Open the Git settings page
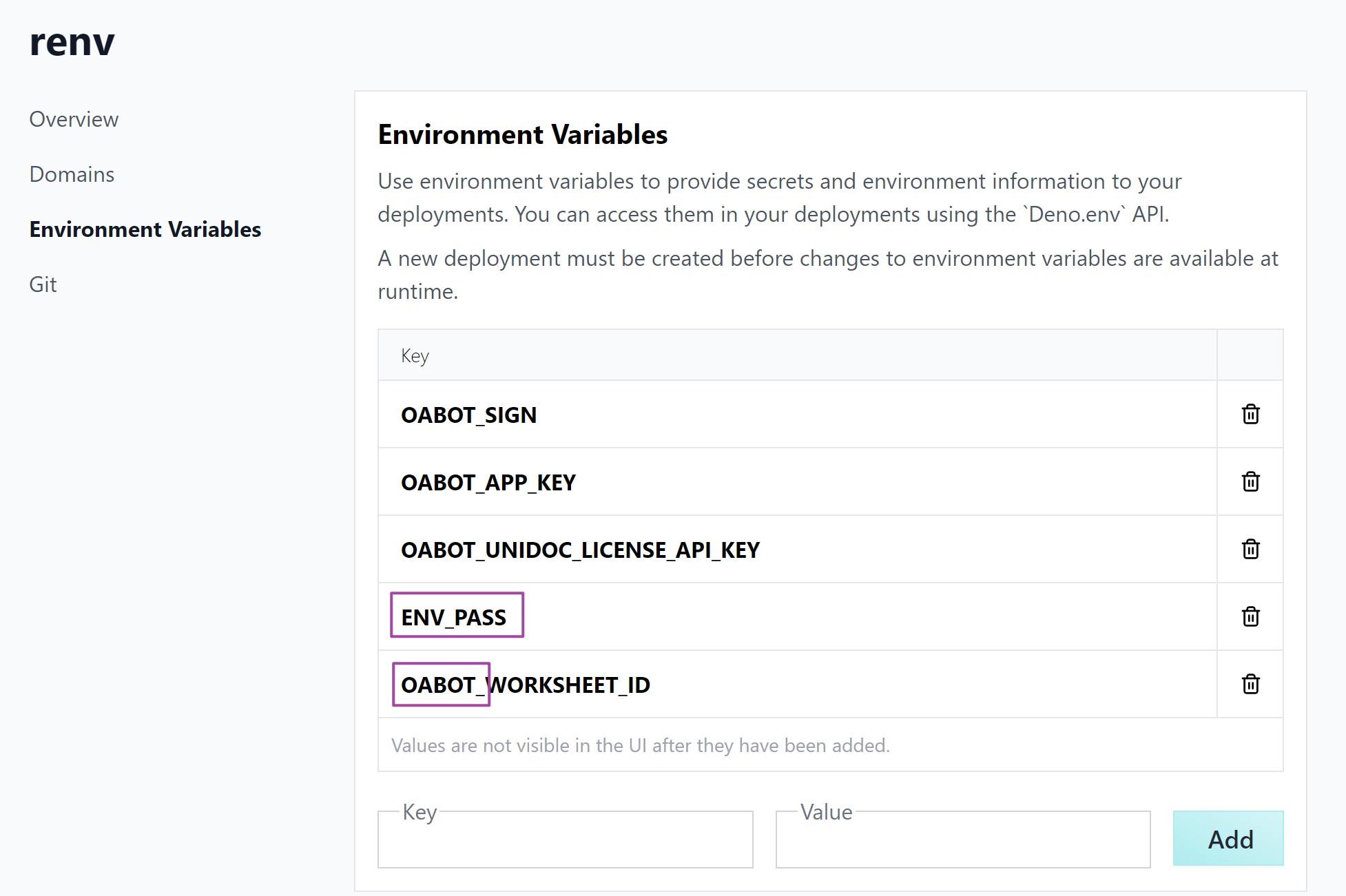 [43, 284]
